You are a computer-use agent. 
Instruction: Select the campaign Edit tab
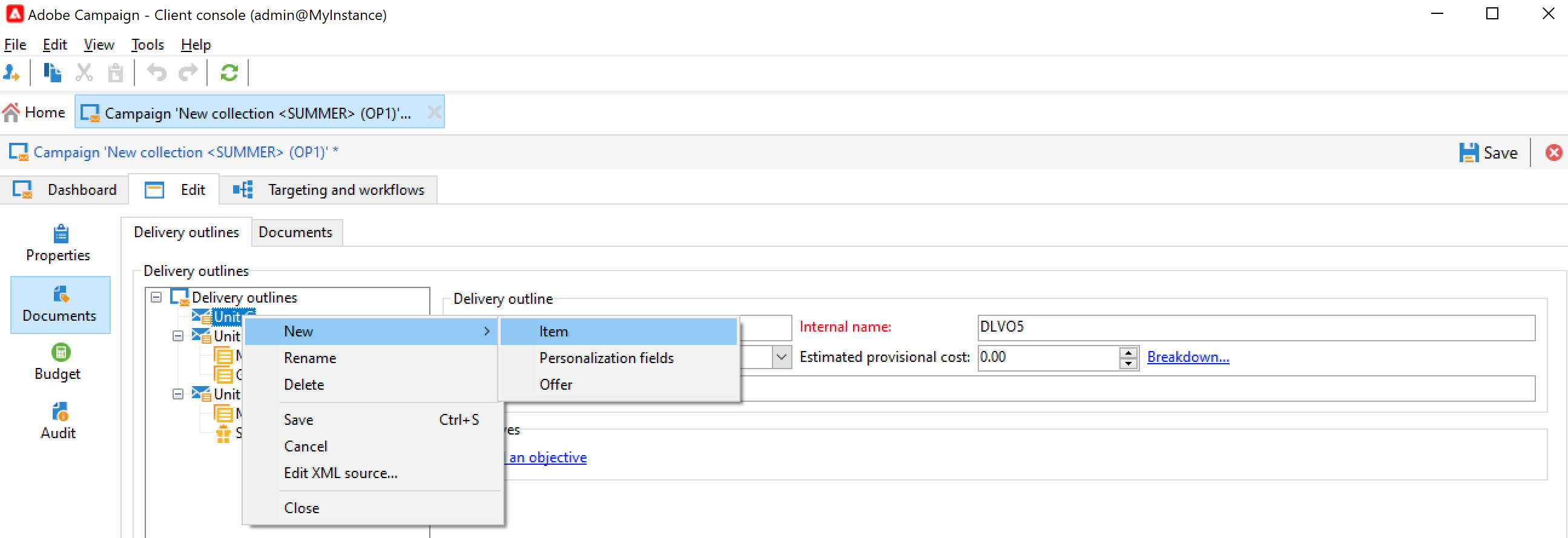point(174,190)
